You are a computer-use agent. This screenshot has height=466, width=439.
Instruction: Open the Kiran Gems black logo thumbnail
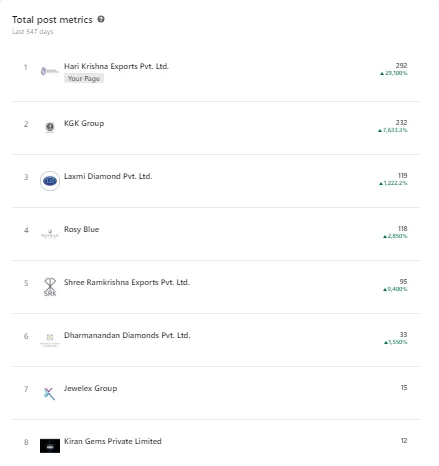tap(50, 446)
